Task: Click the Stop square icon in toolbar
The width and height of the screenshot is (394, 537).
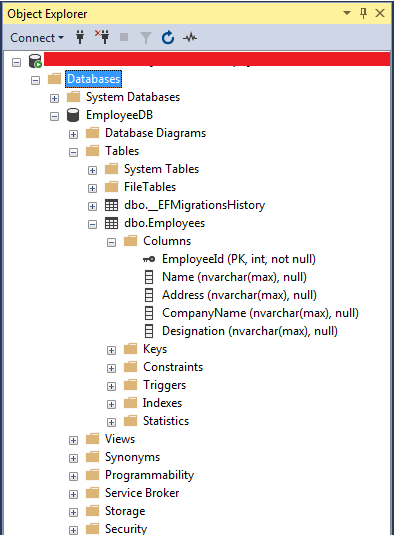Action: pos(124,37)
